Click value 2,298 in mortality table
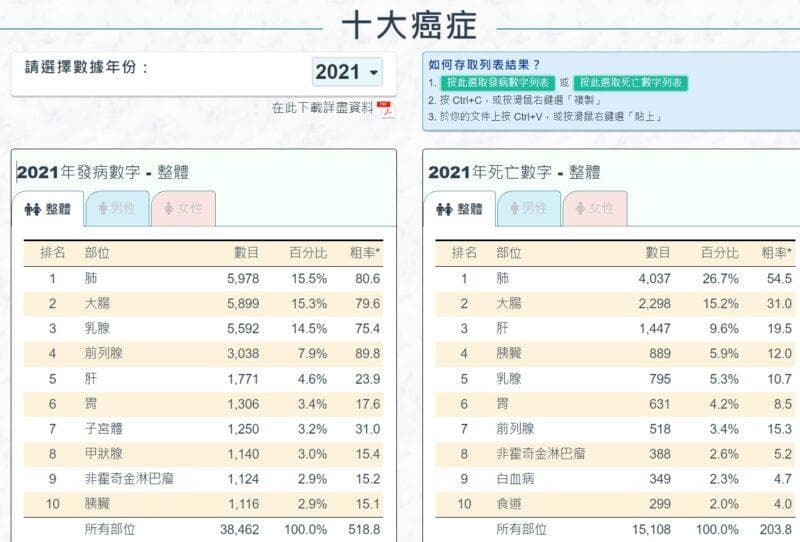Image resolution: width=800 pixels, height=542 pixels. point(655,304)
